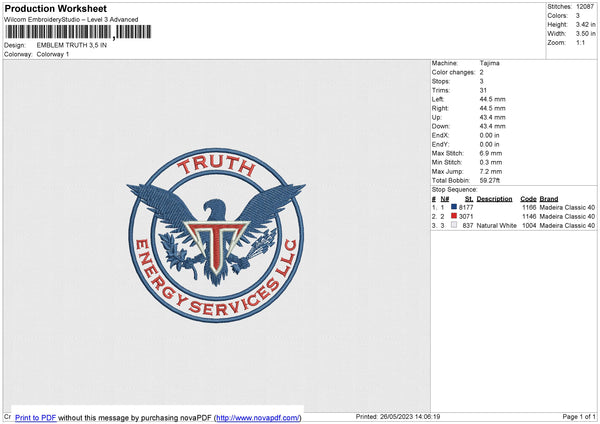Click the 'Color changes:' value 2

click(481, 72)
